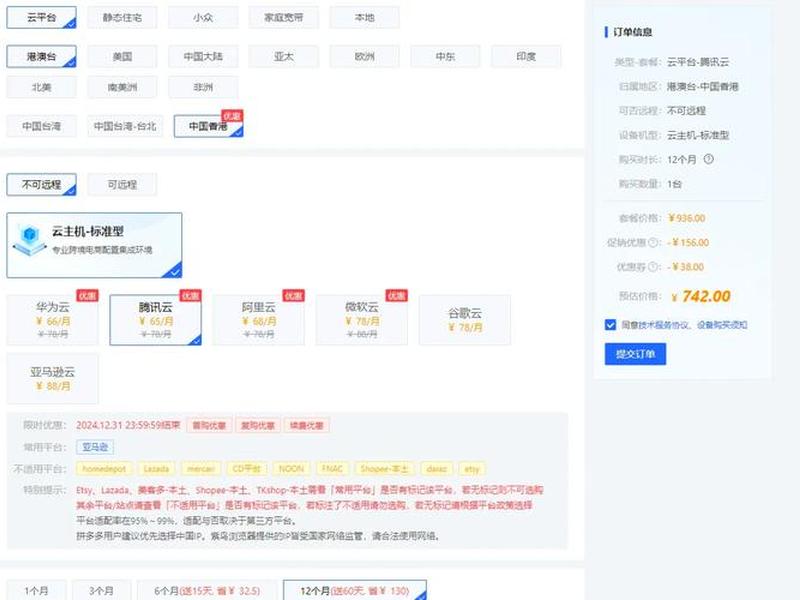This screenshot has height=600, width=800.
Task: Open the 设备购买须知 link
Action: (722, 325)
